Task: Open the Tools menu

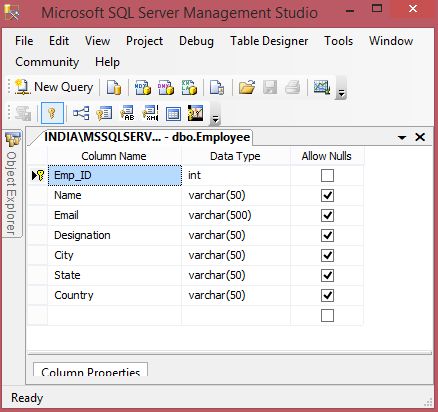Action: pyautogui.click(x=339, y=41)
